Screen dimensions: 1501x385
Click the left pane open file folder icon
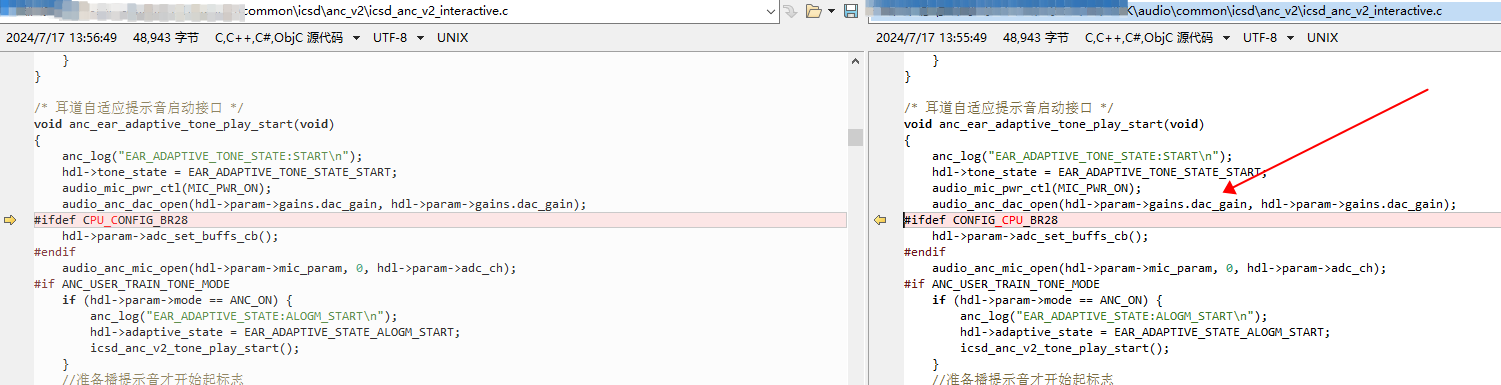(x=813, y=11)
